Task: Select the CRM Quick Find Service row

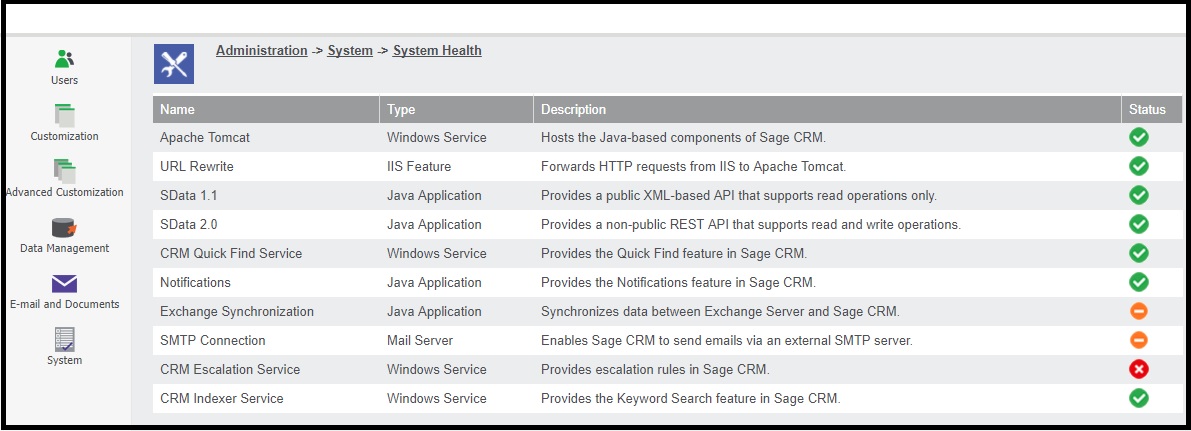Action: 231,253
